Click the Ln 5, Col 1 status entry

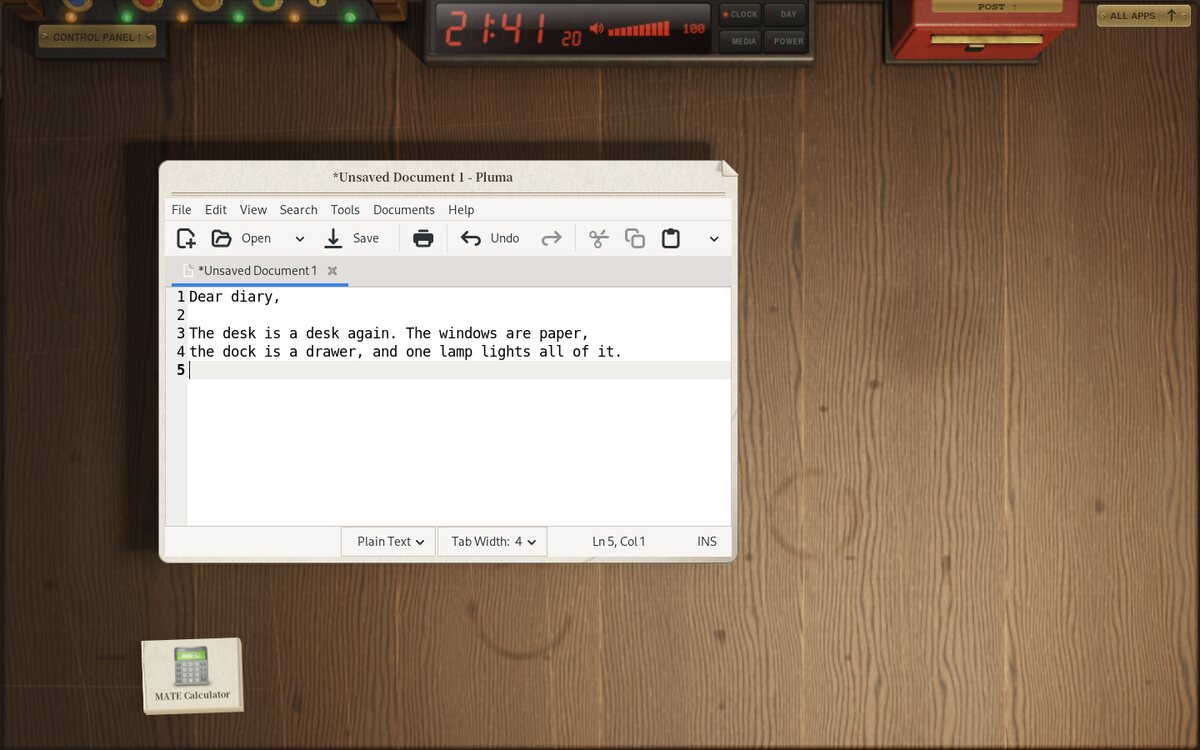[618, 541]
